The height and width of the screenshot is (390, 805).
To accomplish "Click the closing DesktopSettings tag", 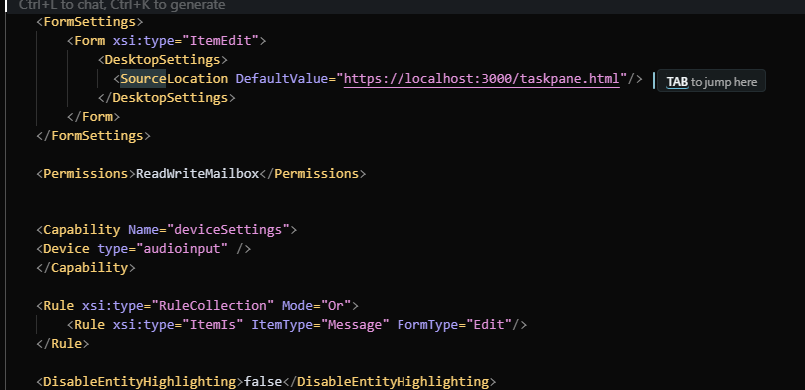I will [x=166, y=98].
